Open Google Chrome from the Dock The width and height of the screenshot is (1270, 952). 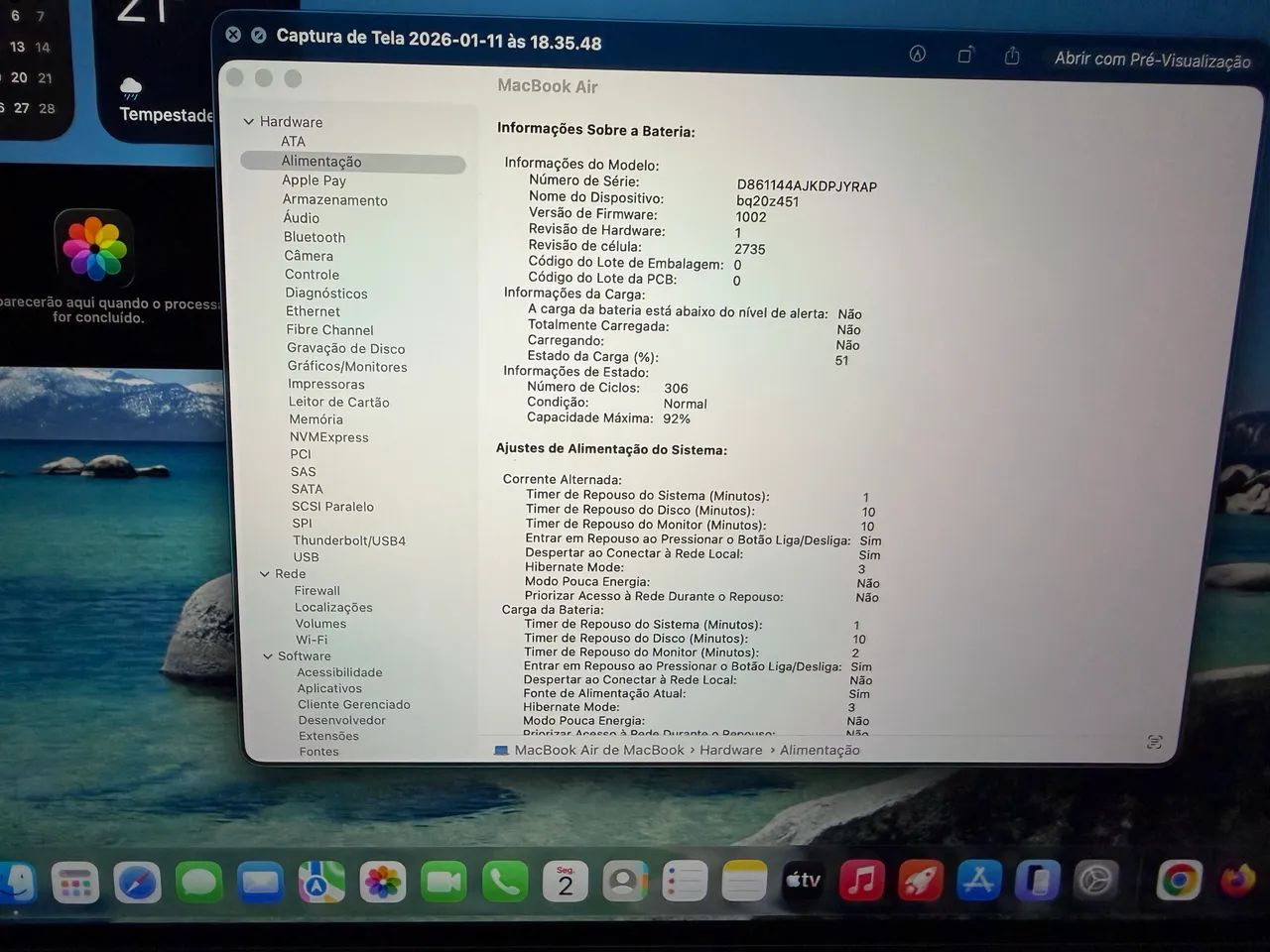click(1177, 881)
